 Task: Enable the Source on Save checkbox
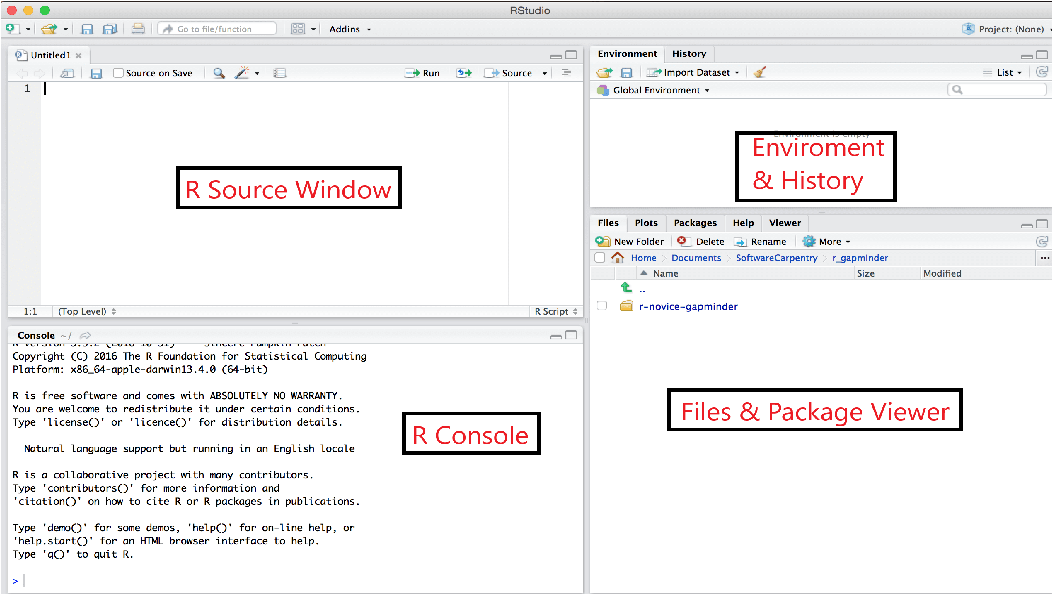pos(116,71)
